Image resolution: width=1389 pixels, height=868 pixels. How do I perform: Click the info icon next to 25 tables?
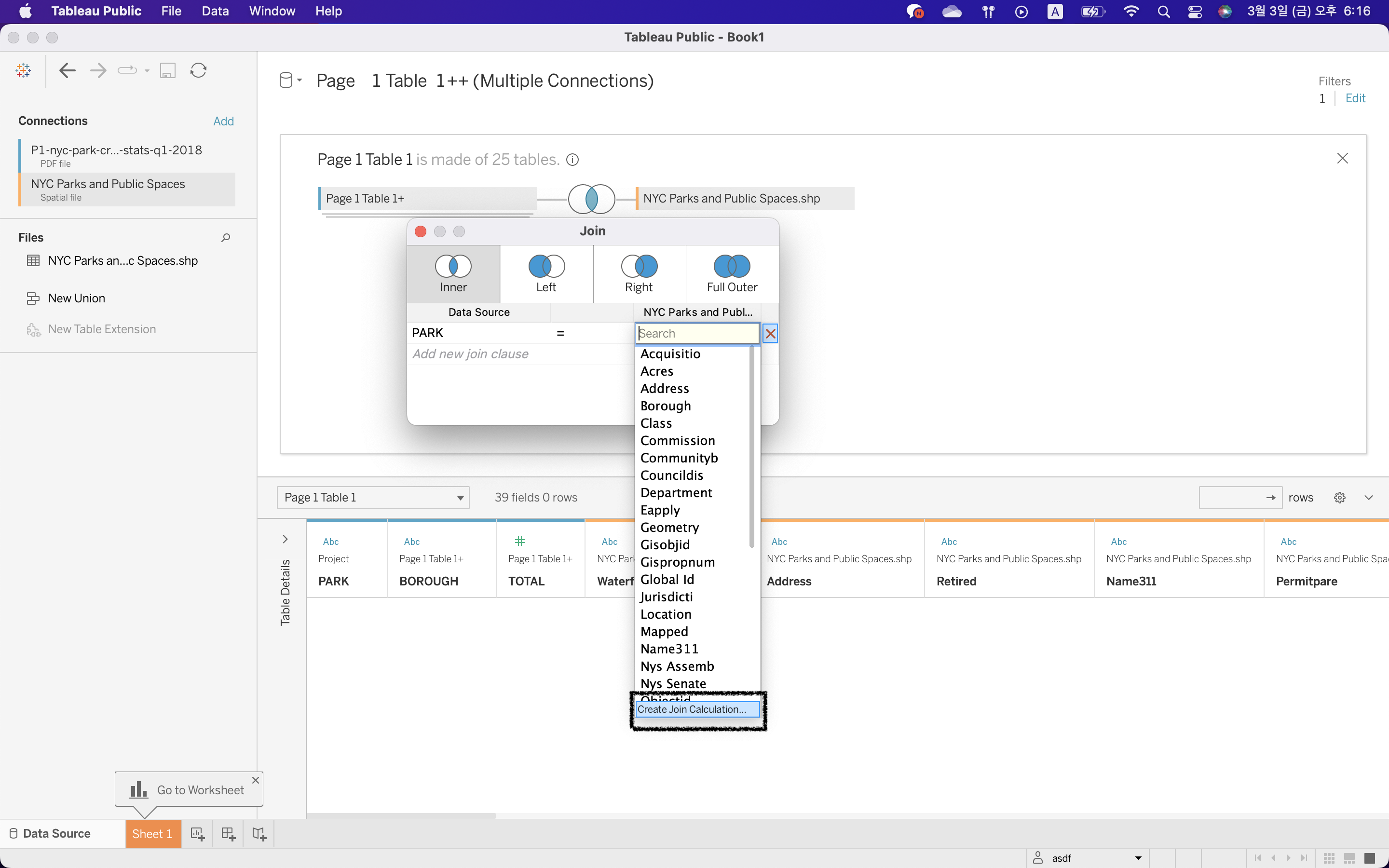pyautogui.click(x=572, y=160)
